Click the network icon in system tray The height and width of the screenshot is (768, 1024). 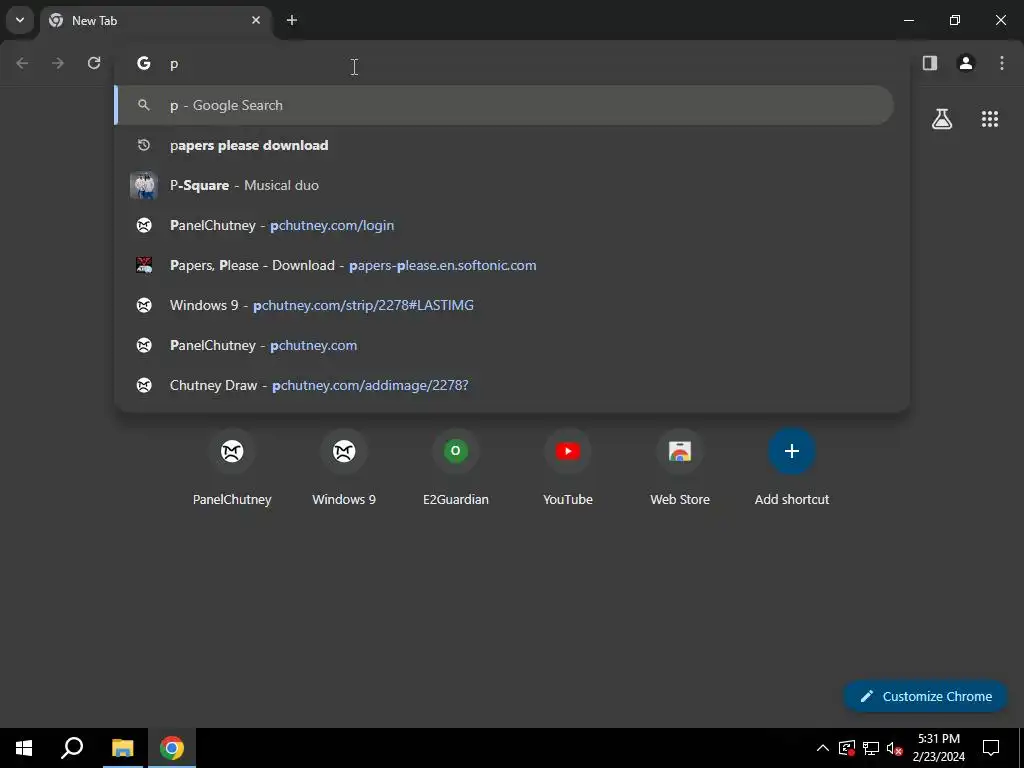pos(871,748)
